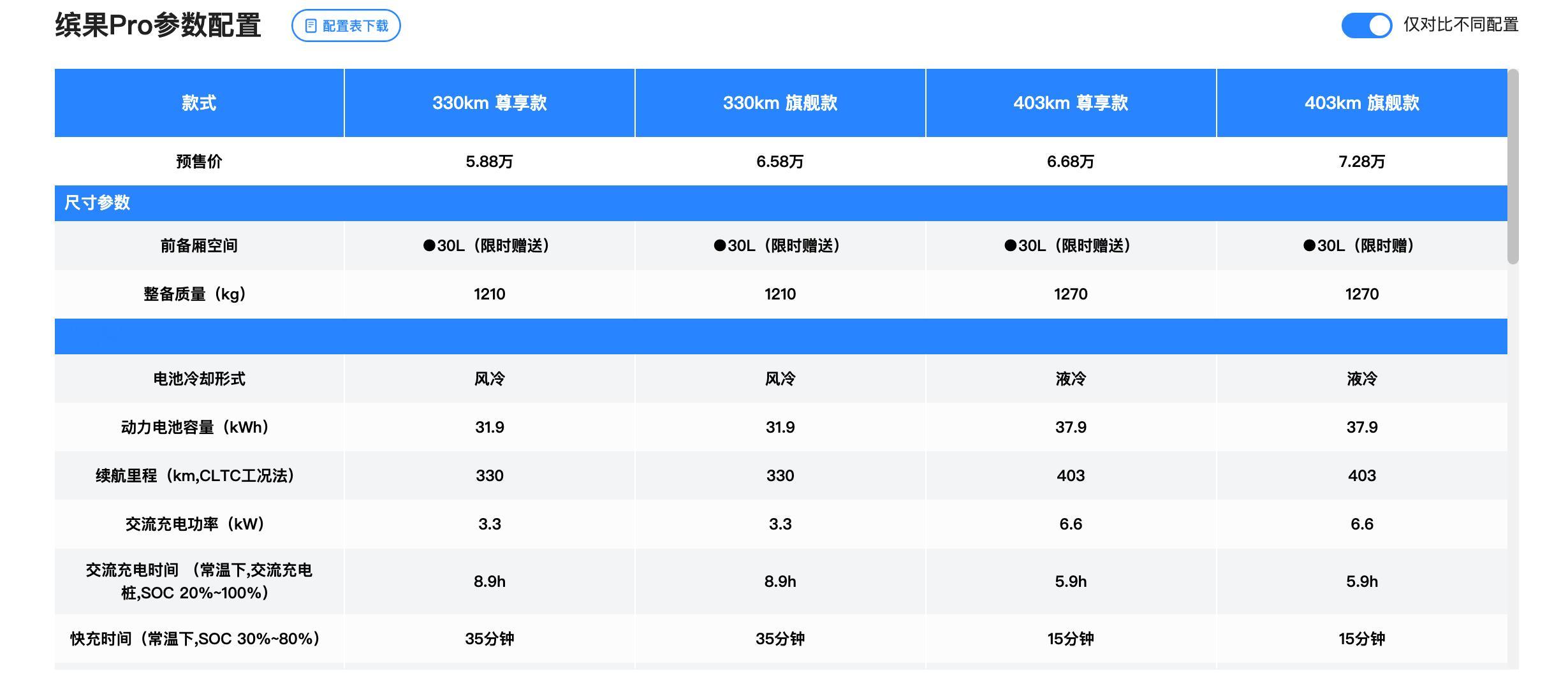
Task: Click the 37.9 cell under 403km 尊享款
Action: [x=1071, y=427]
